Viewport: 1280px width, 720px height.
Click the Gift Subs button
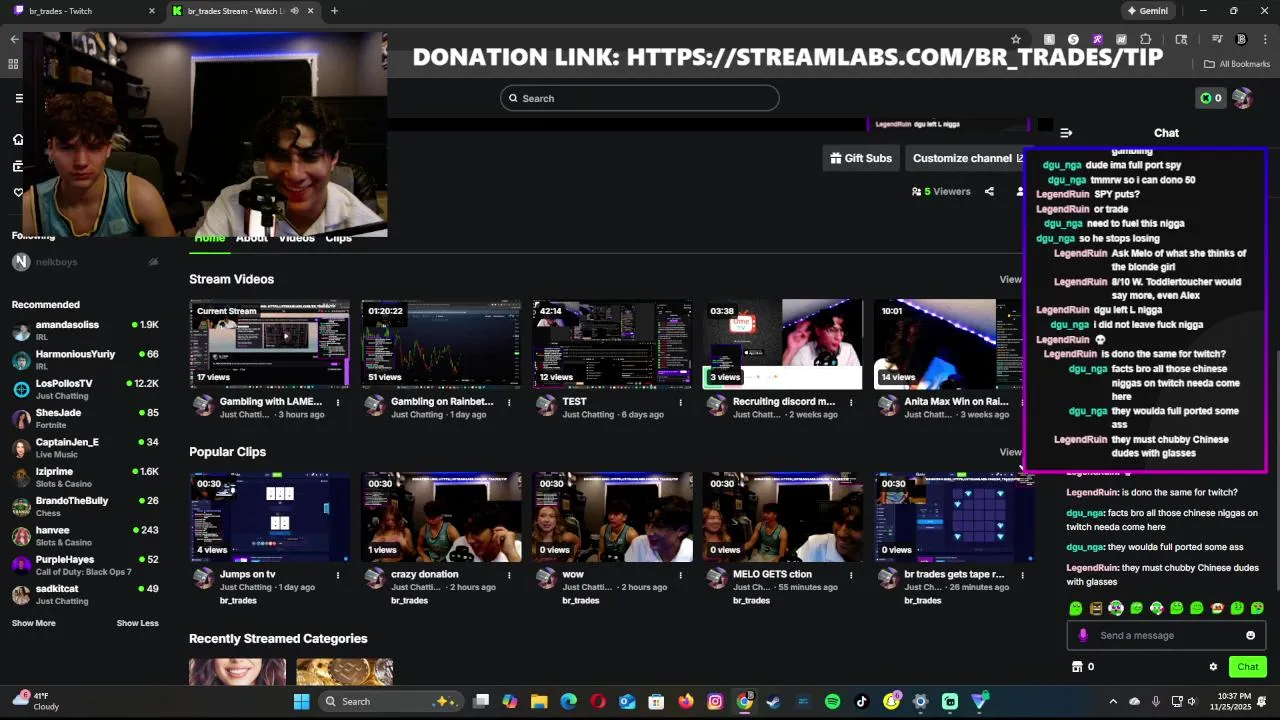[x=861, y=158]
